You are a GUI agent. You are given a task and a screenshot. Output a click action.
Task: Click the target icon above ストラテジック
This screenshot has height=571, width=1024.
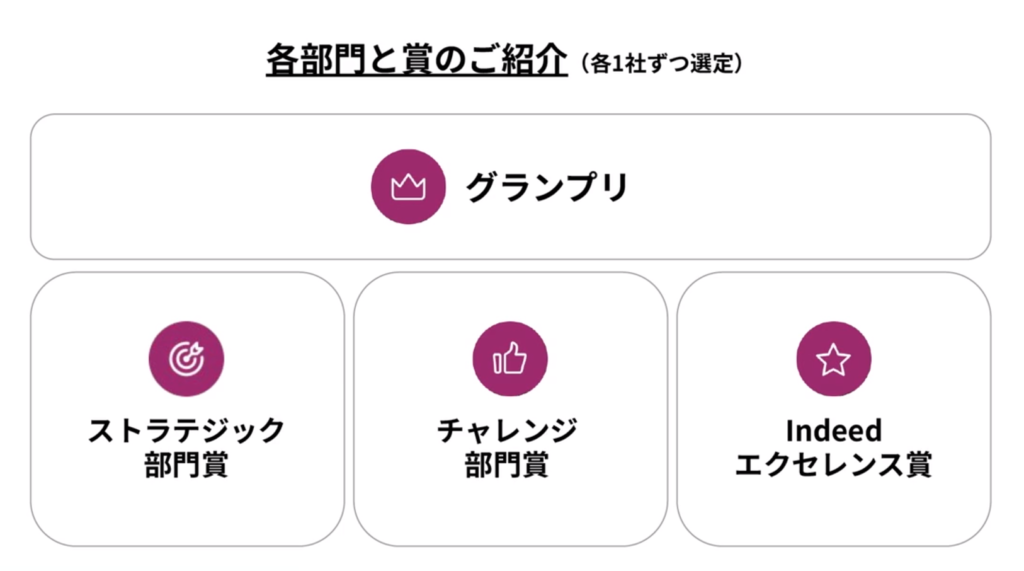(186, 359)
